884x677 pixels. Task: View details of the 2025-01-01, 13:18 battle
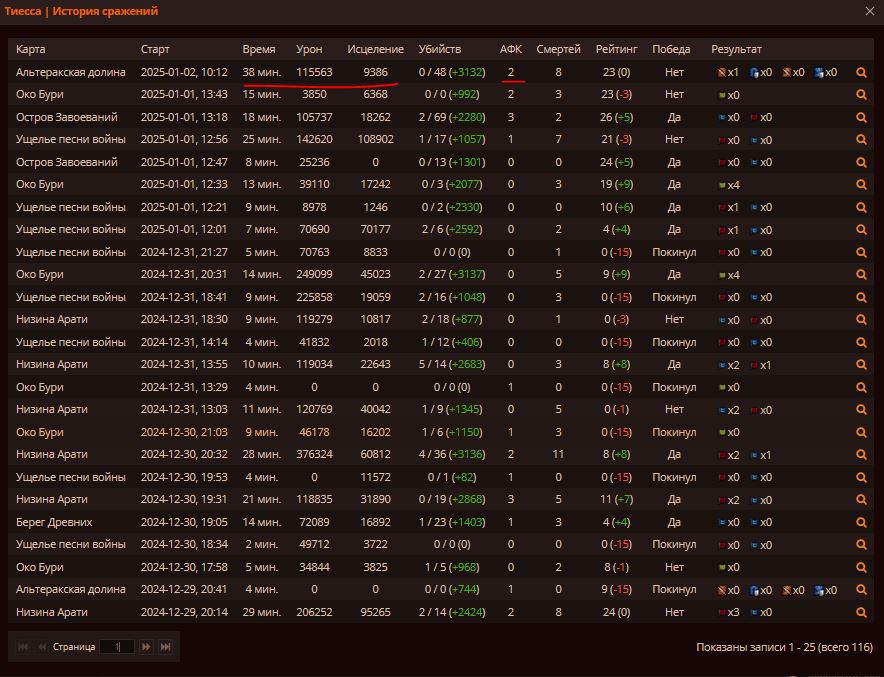[861, 117]
